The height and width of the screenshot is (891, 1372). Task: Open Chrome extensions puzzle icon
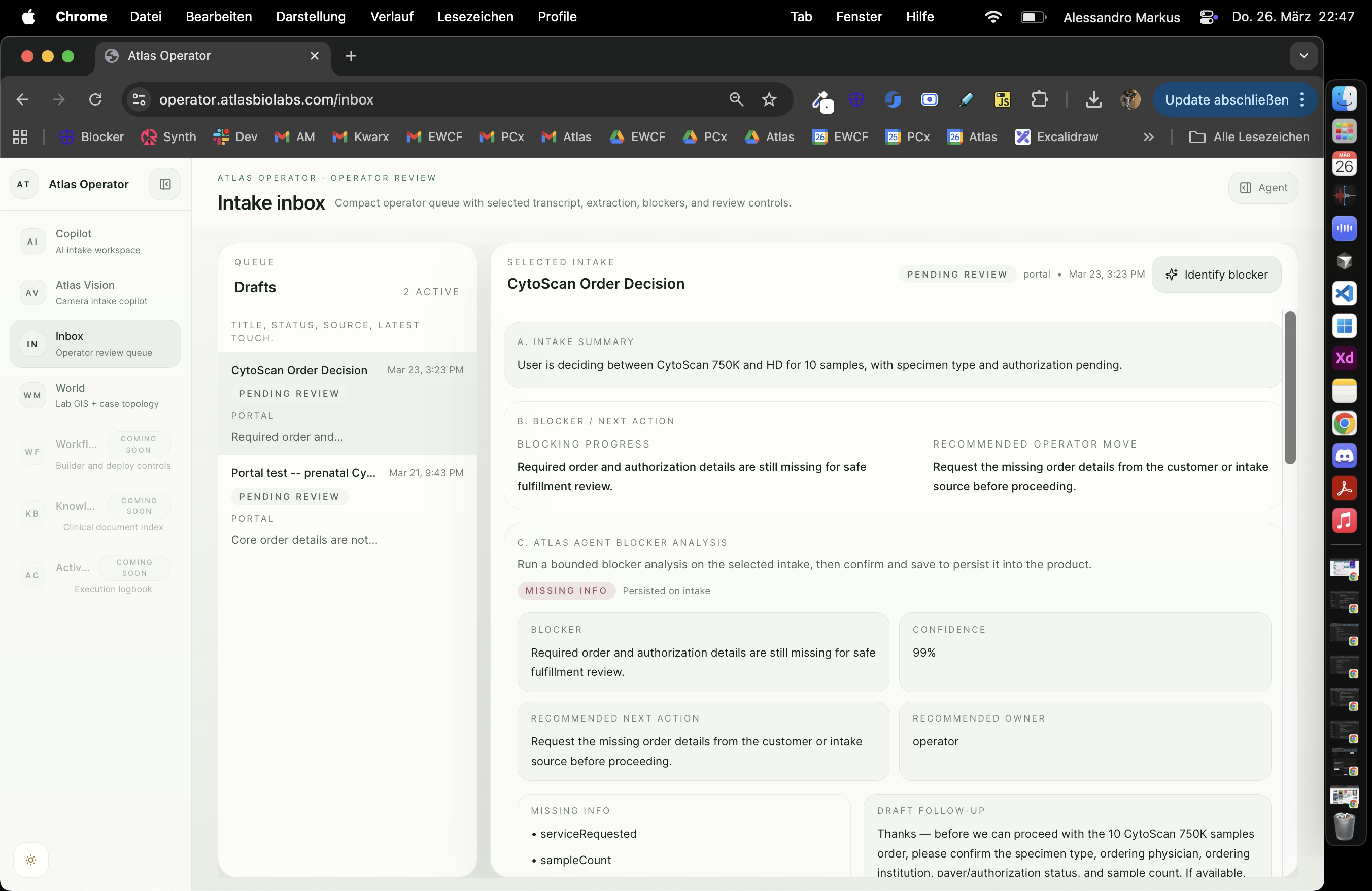pyautogui.click(x=1039, y=99)
